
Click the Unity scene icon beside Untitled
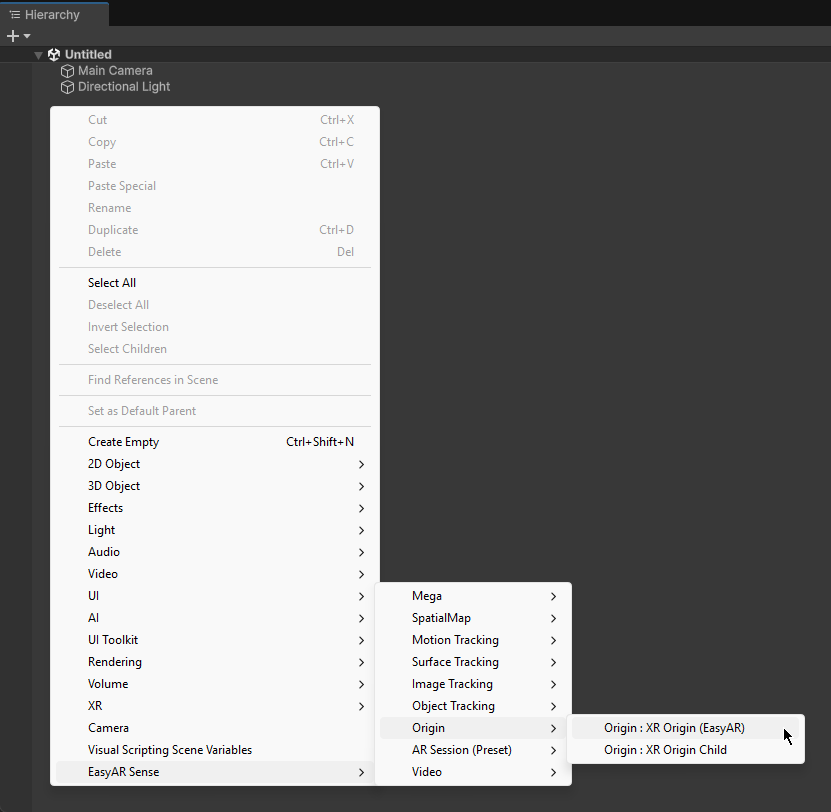pyautogui.click(x=54, y=54)
